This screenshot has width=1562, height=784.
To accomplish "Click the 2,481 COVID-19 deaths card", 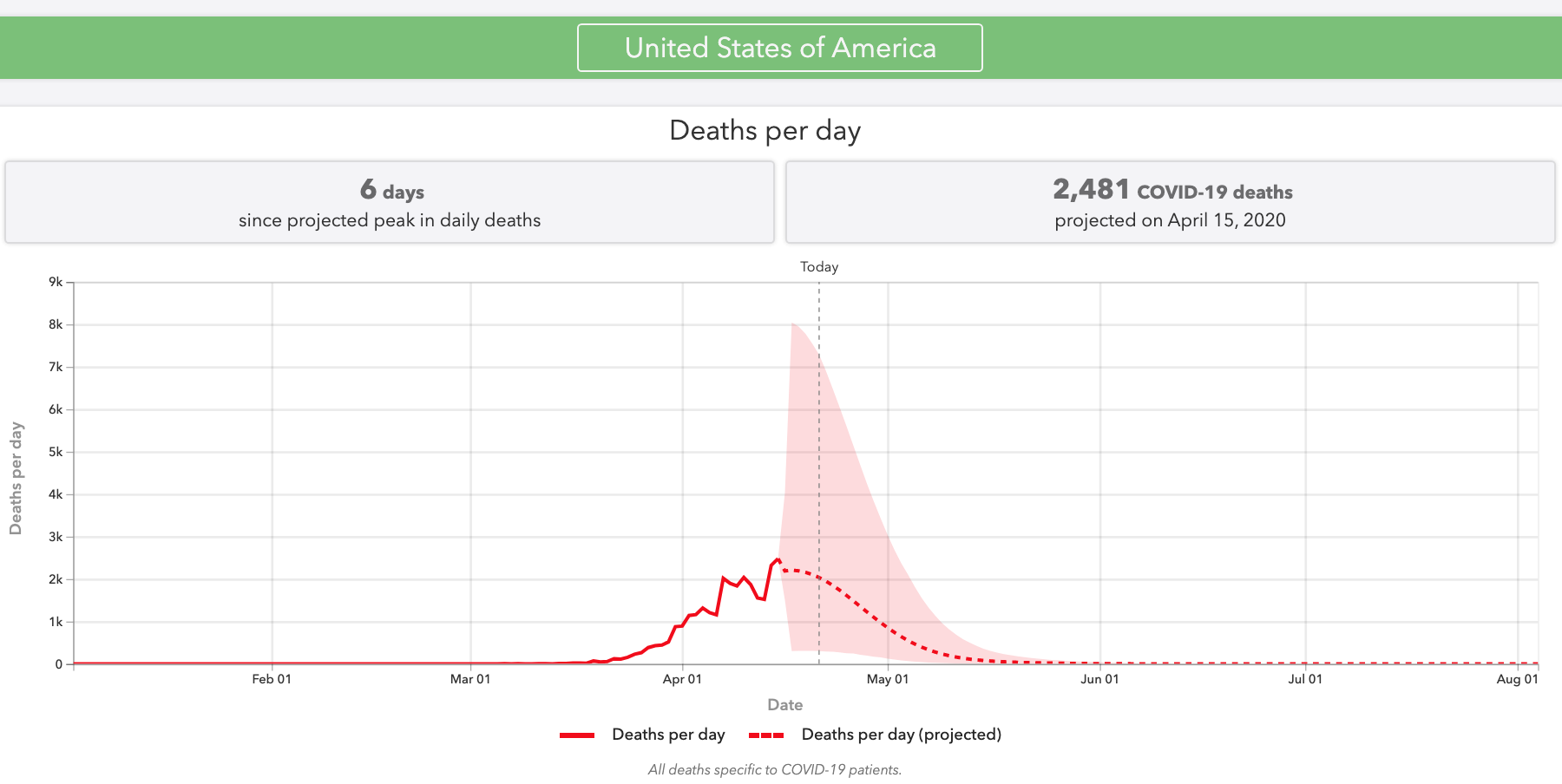I will (1170, 202).
